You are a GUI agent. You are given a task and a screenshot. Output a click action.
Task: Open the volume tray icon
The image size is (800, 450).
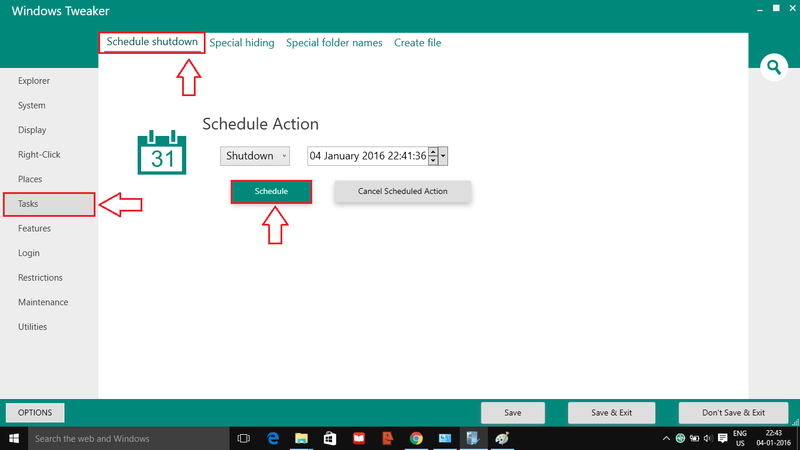click(x=708, y=438)
